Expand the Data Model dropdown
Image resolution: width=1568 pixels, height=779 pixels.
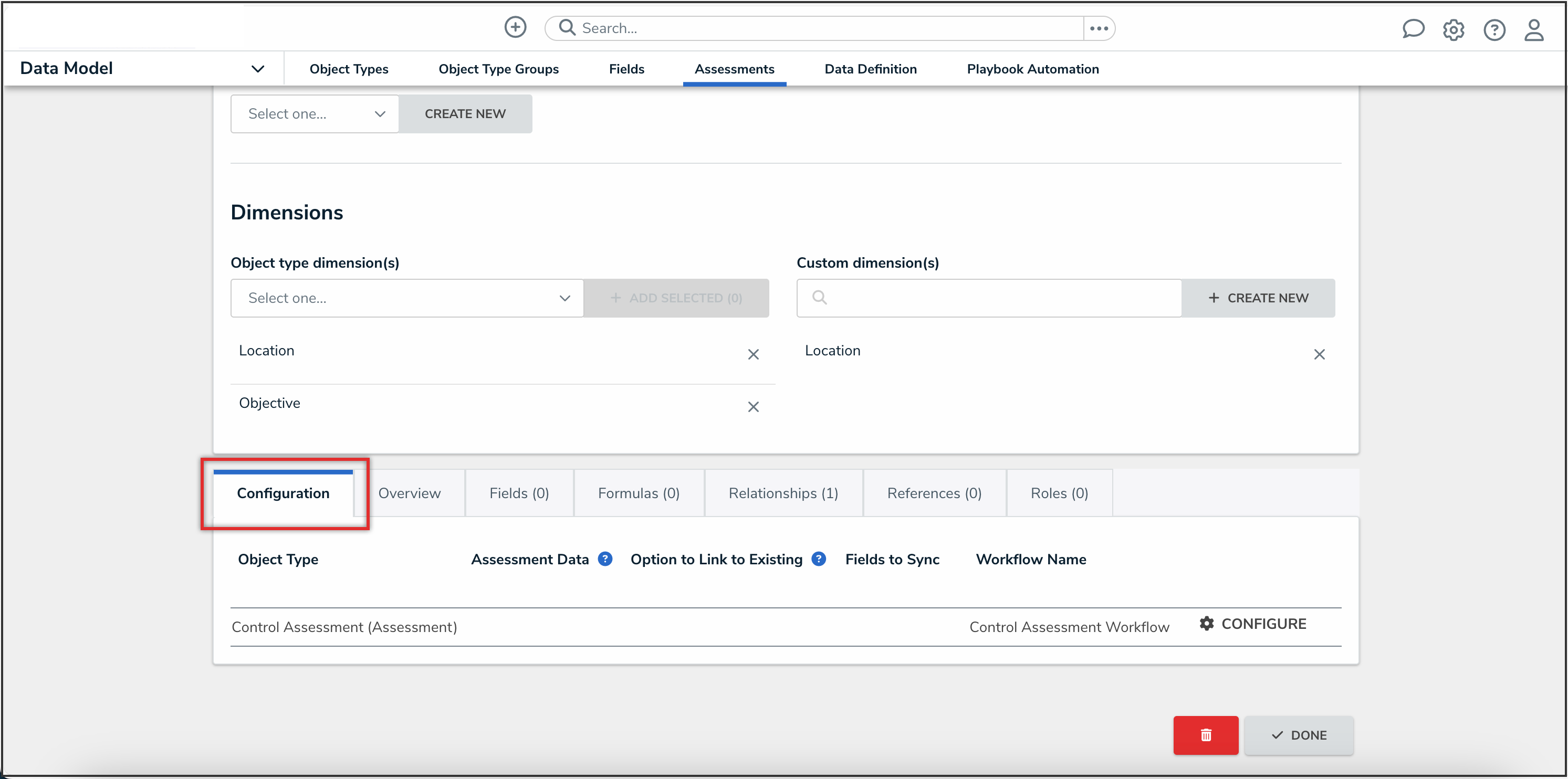(257, 69)
